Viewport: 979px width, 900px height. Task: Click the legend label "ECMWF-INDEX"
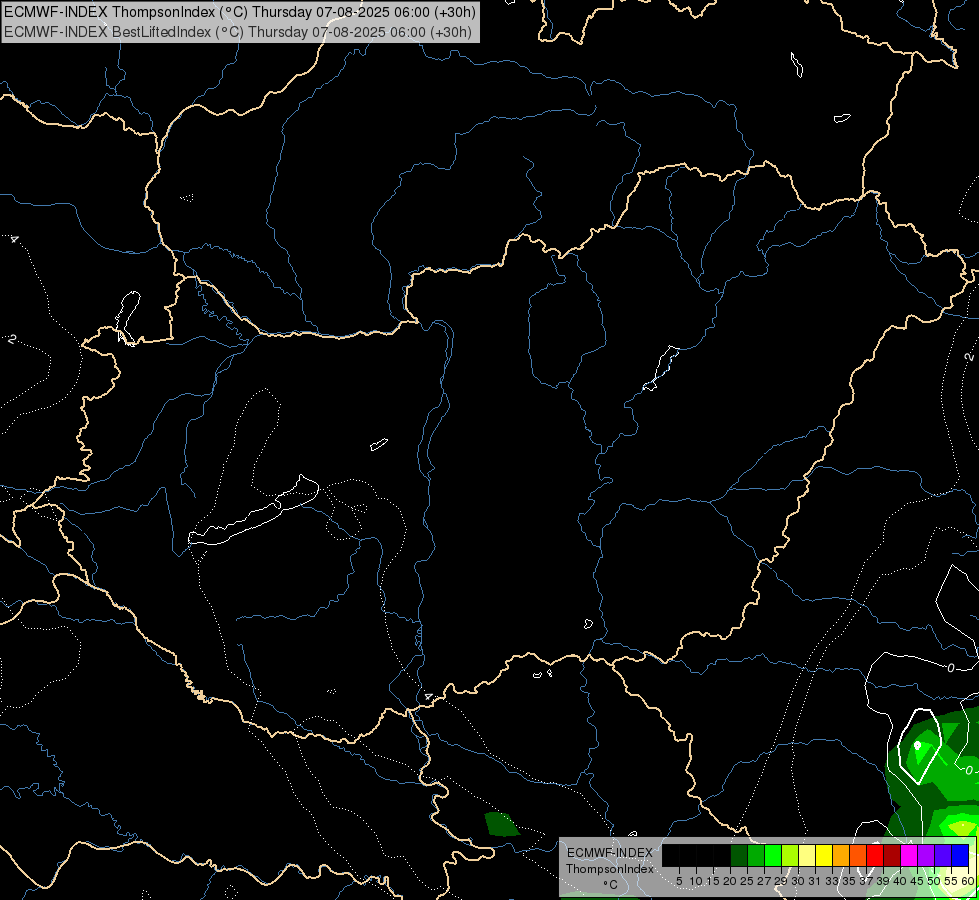610,853
